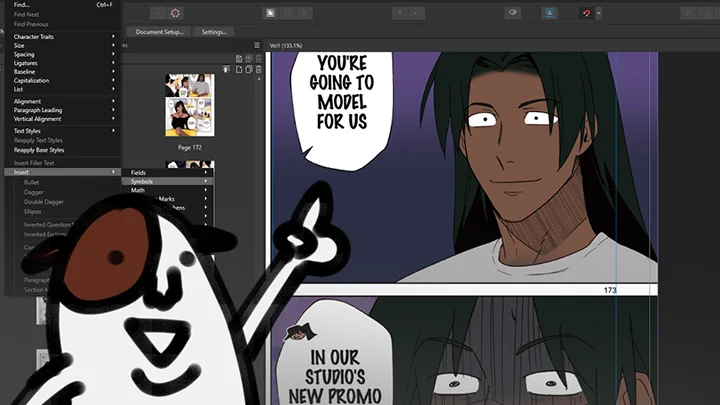
Task: Insert the Bullet symbol
Action: 31,182
